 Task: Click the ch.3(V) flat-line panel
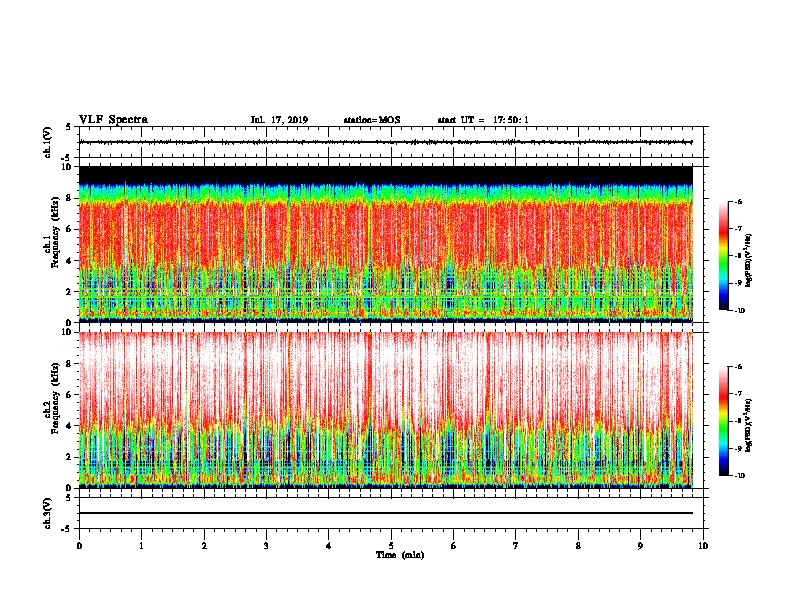[391, 513]
